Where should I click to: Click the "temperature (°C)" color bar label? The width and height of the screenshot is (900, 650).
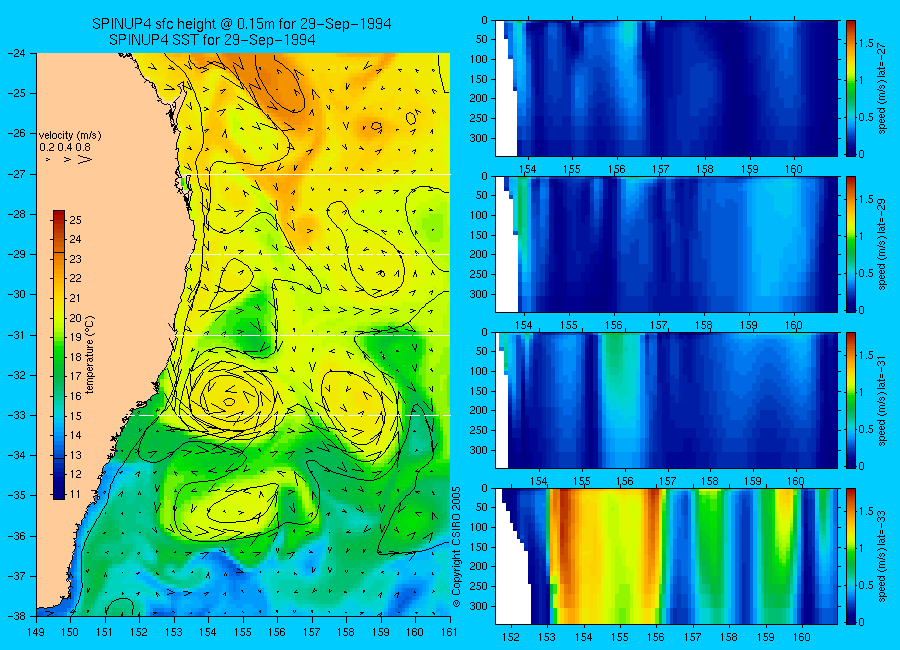pyautogui.click(x=90, y=355)
